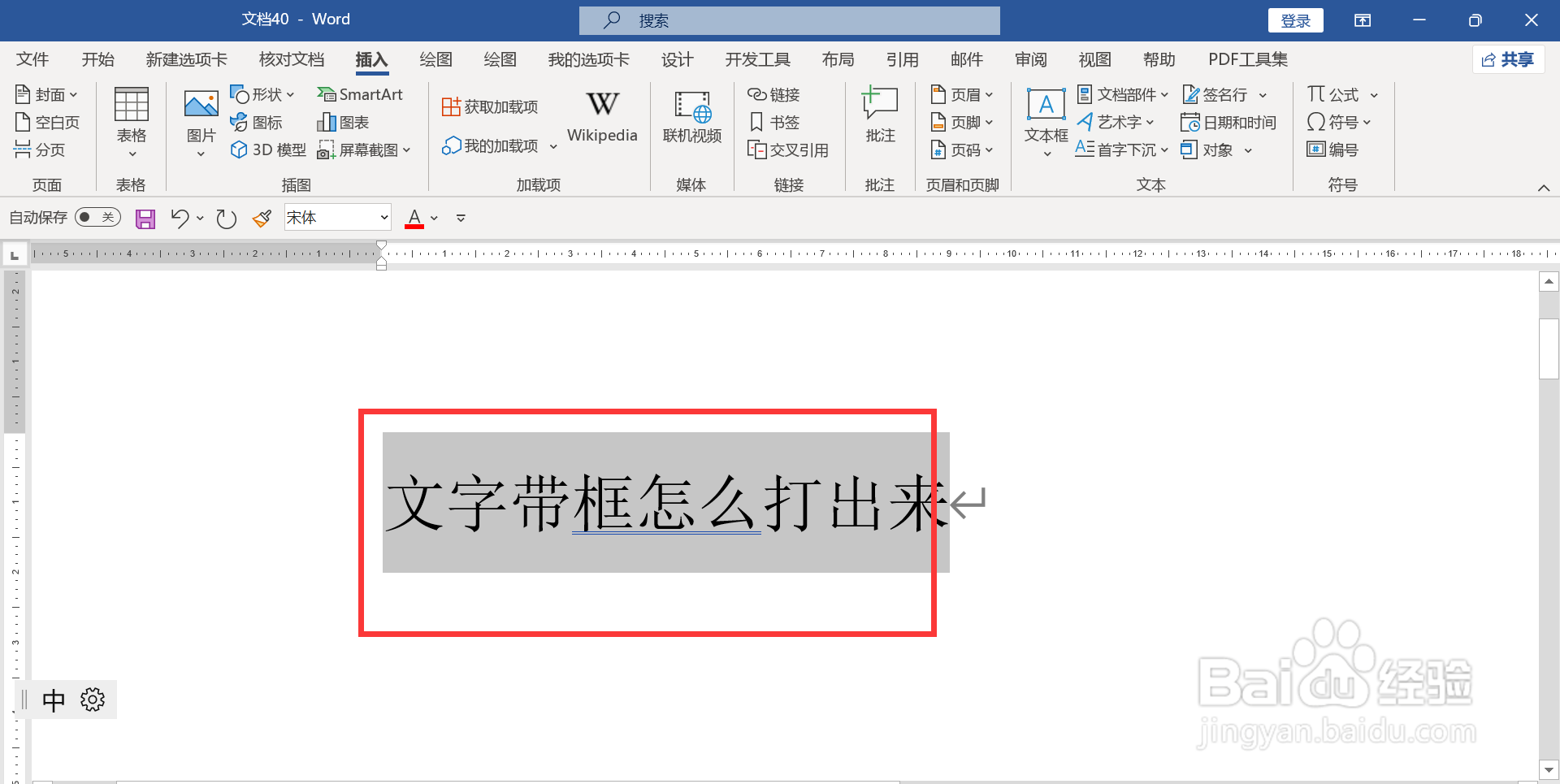Add a comment with 批注
This screenshot has width=1560, height=784.
pos(880,116)
